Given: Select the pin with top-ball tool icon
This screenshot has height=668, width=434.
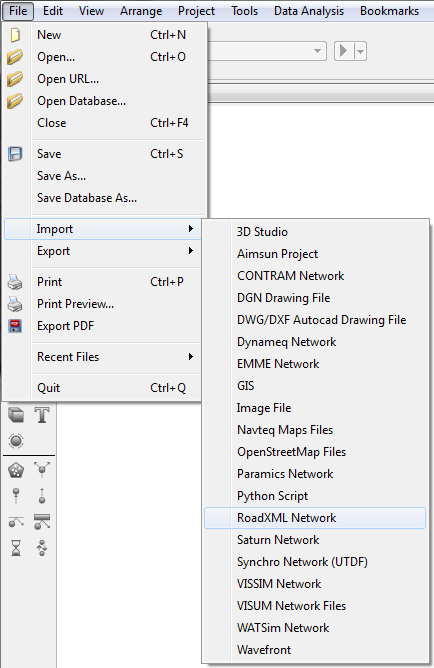Looking at the screenshot, I should pos(16,496).
